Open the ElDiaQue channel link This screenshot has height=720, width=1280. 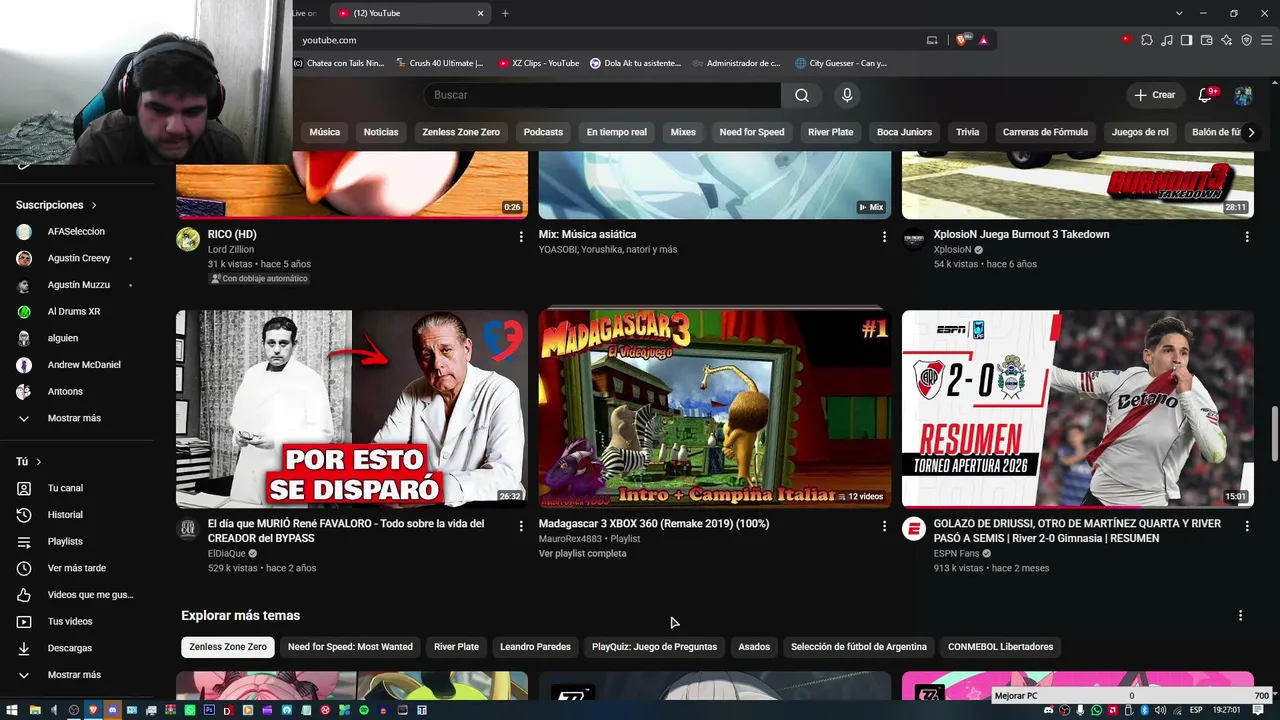[226, 554]
